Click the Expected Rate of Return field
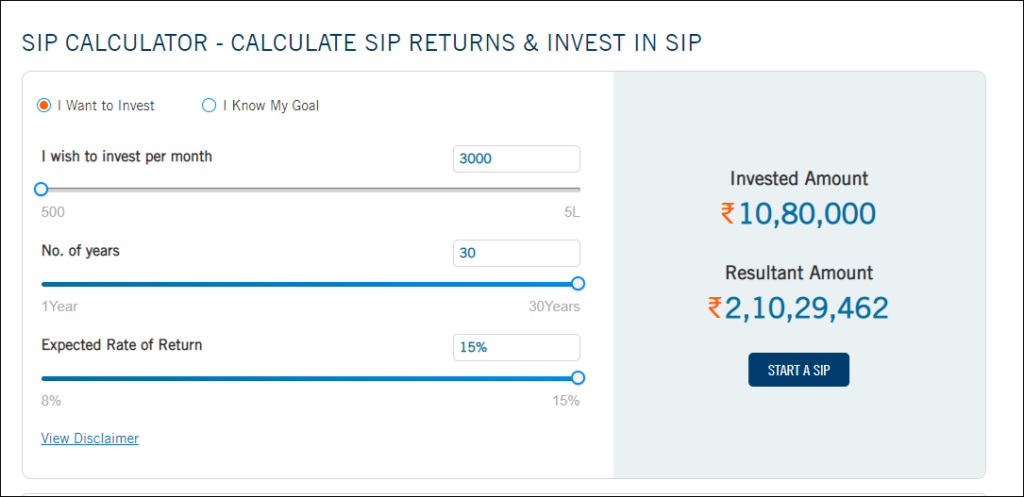Image resolution: width=1024 pixels, height=497 pixels. 516,347
